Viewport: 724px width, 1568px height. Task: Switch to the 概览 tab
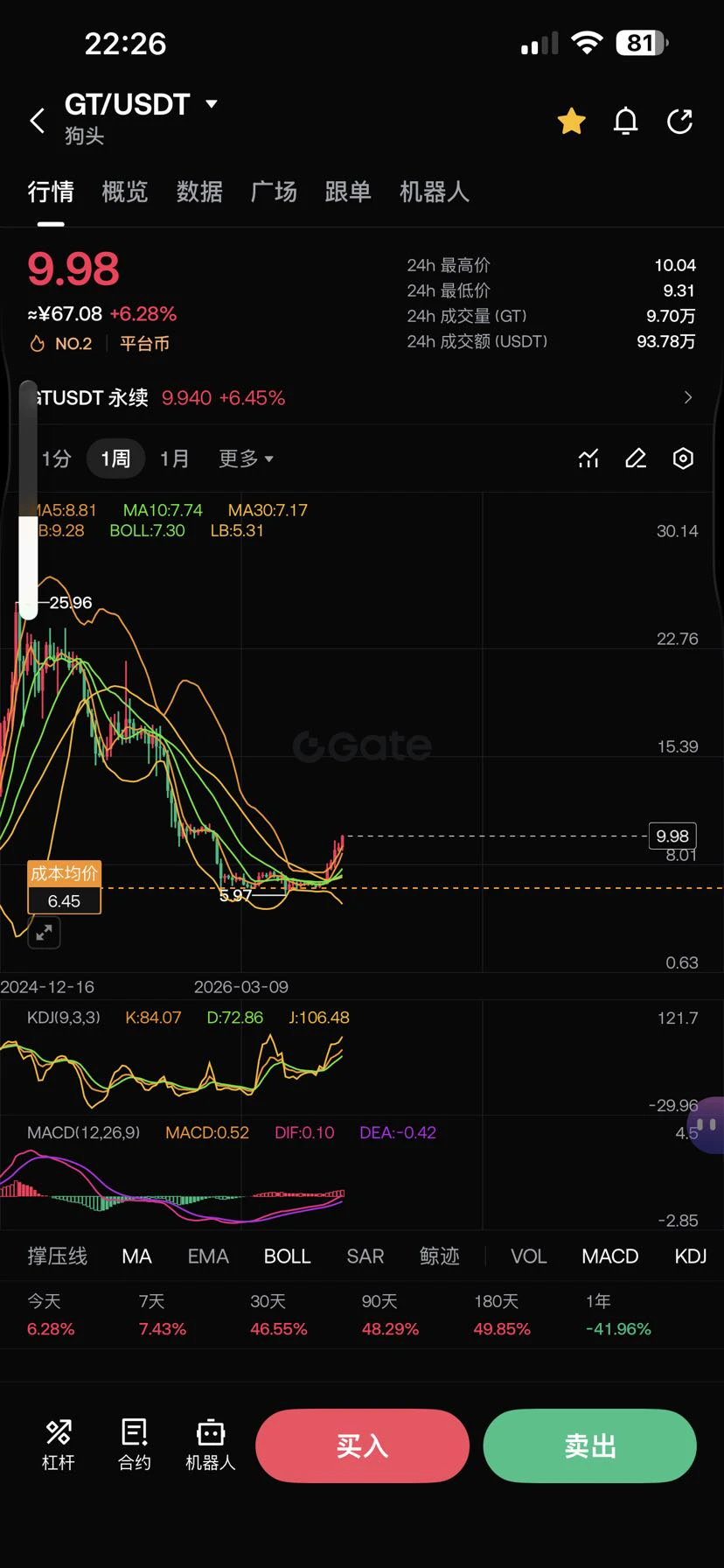pos(125,192)
